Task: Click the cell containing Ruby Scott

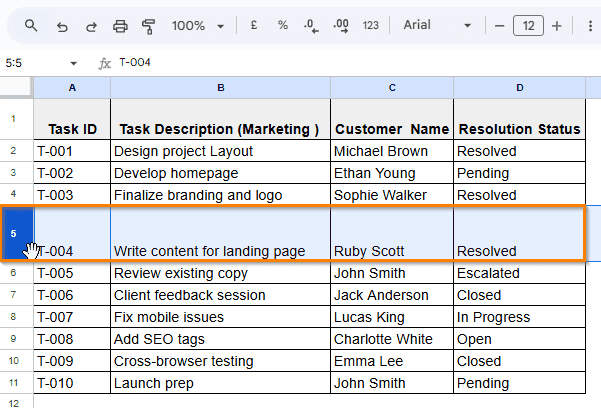Action: click(391, 251)
